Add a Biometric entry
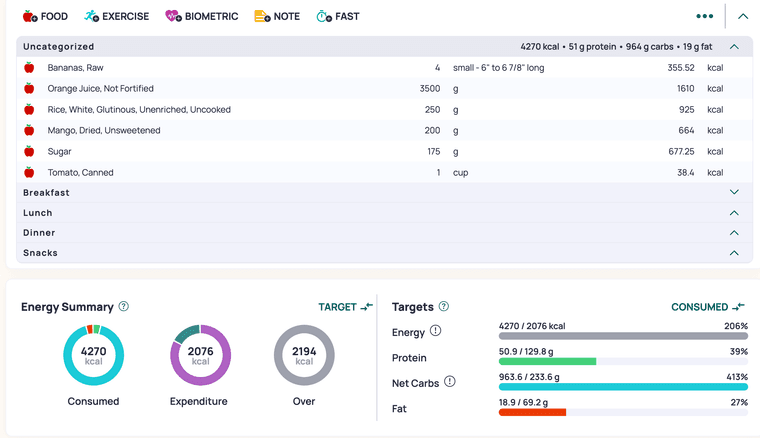The height and width of the screenshot is (438, 760). (201, 17)
